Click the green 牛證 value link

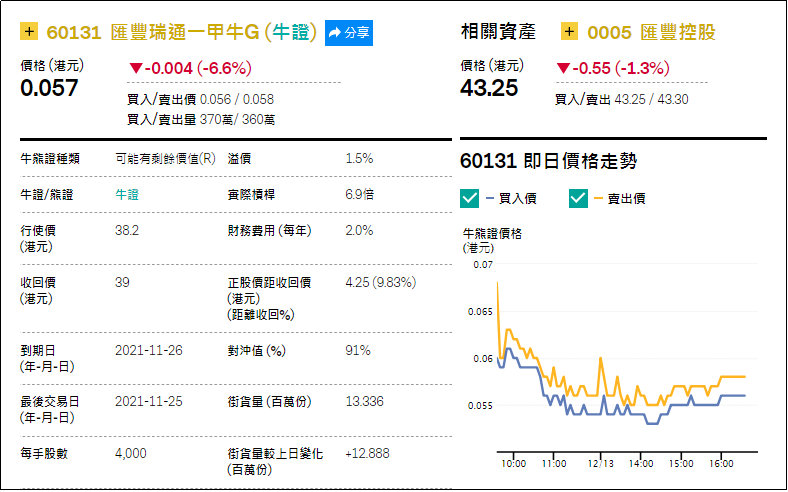click(127, 194)
